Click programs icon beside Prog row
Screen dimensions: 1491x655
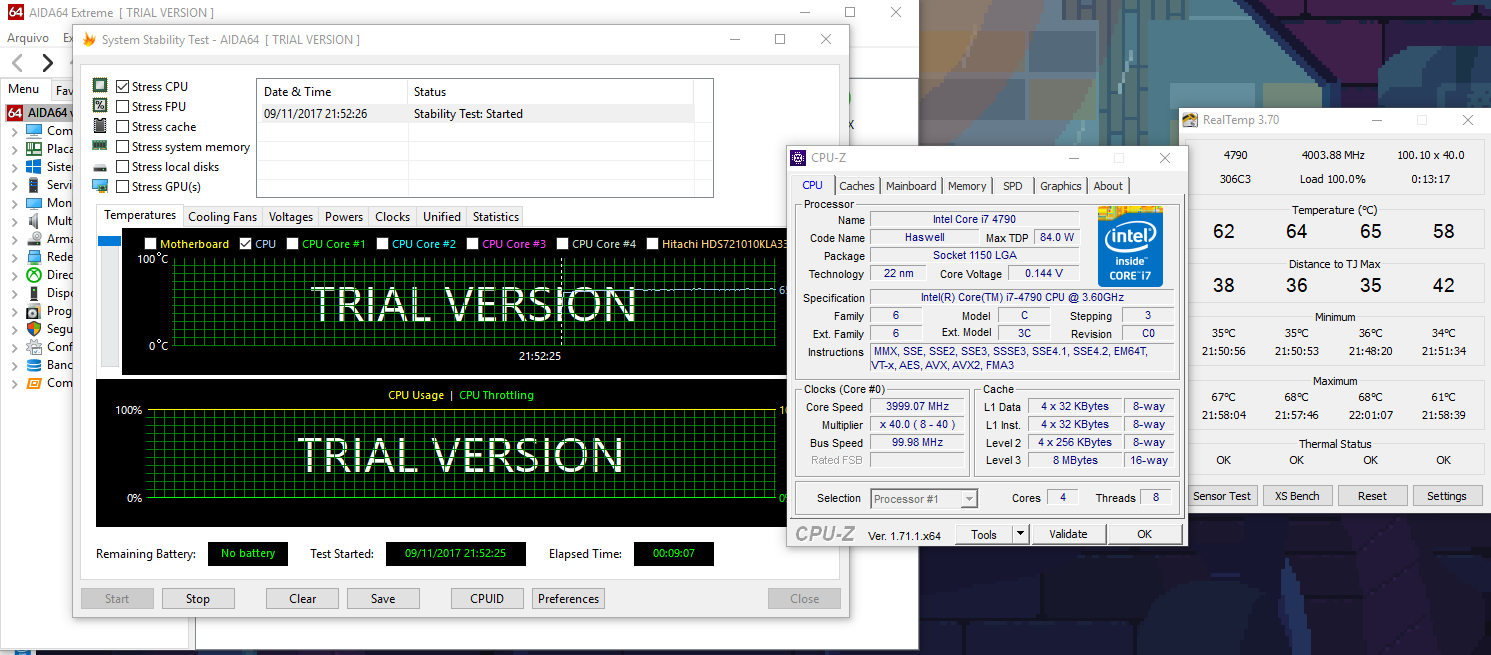click(34, 311)
